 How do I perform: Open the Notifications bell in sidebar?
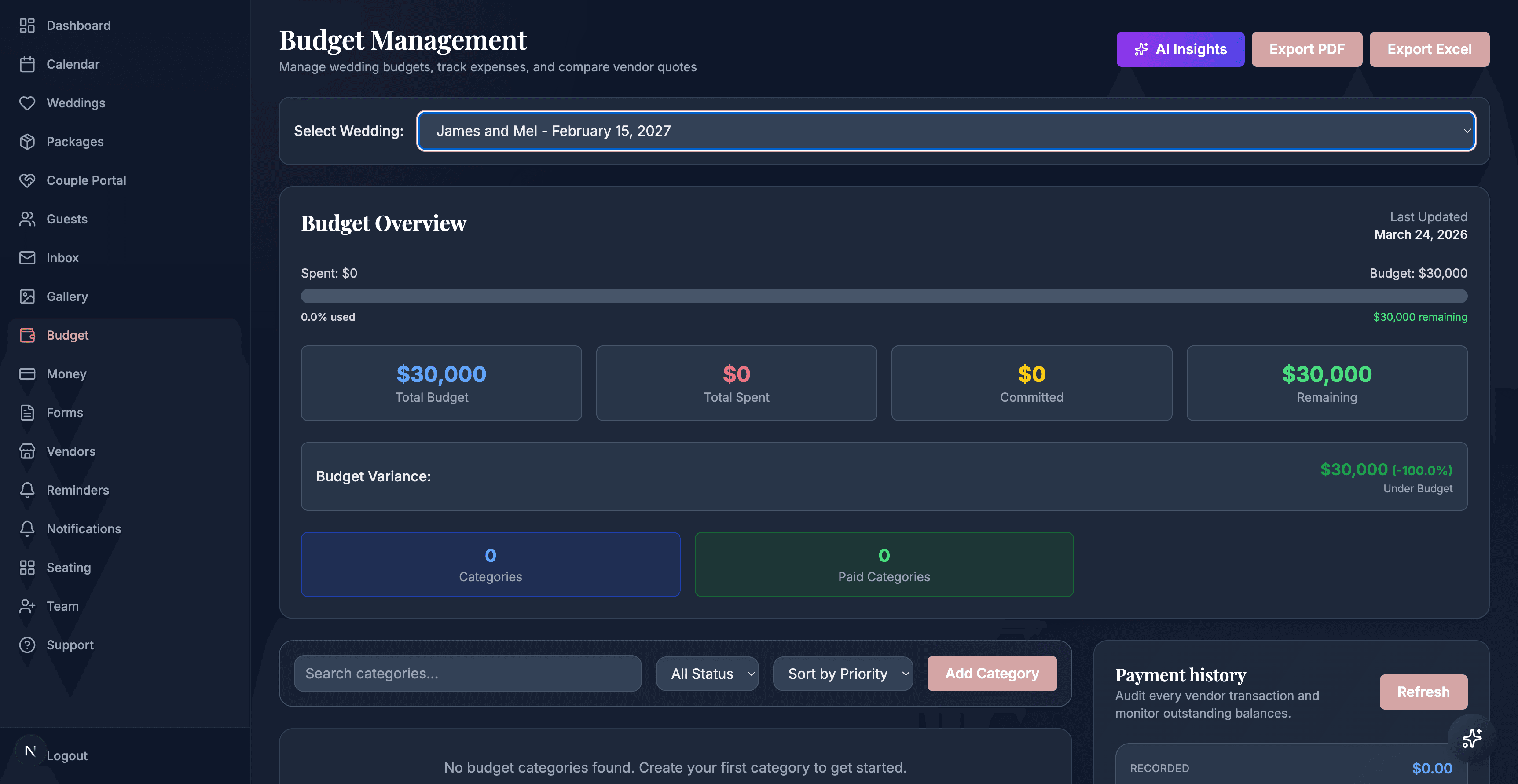click(x=28, y=528)
